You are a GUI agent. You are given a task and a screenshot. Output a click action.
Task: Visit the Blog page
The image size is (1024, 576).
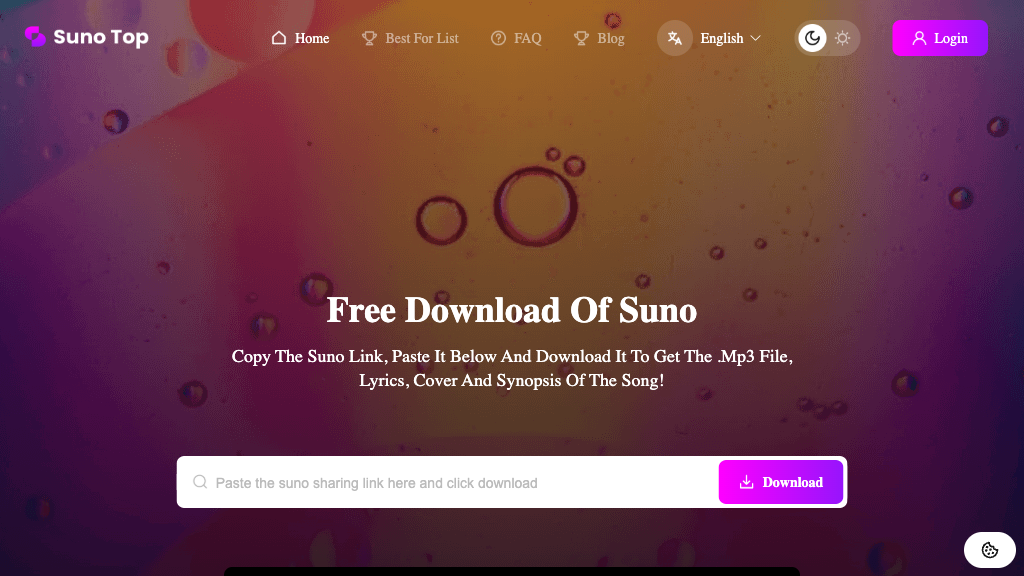[x=600, y=38]
